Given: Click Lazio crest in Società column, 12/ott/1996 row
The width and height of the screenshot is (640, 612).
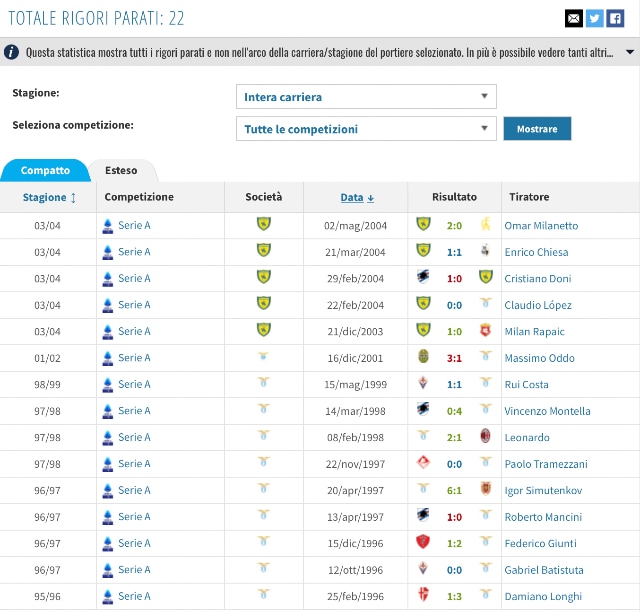Looking at the screenshot, I should pos(264,568).
